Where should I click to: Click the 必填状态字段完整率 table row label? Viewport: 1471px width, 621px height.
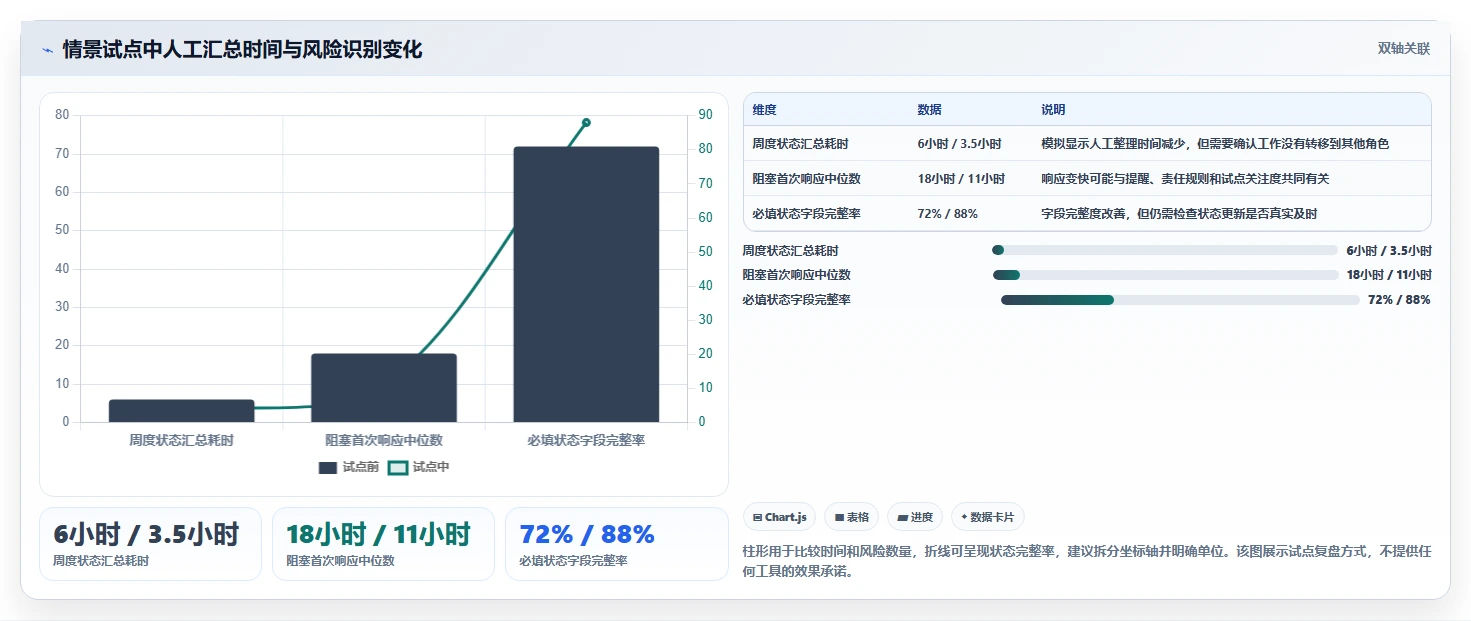pos(807,214)
